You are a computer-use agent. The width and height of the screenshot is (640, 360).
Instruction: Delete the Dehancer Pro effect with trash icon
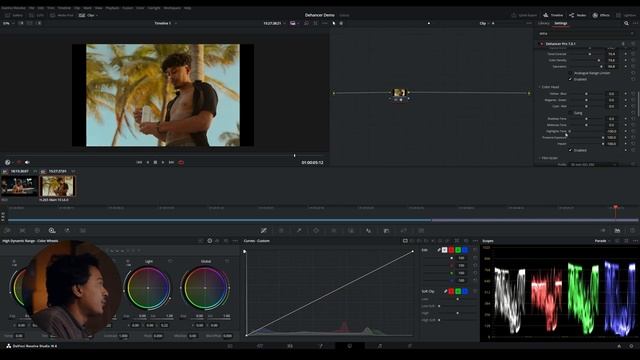coord(623,44)
